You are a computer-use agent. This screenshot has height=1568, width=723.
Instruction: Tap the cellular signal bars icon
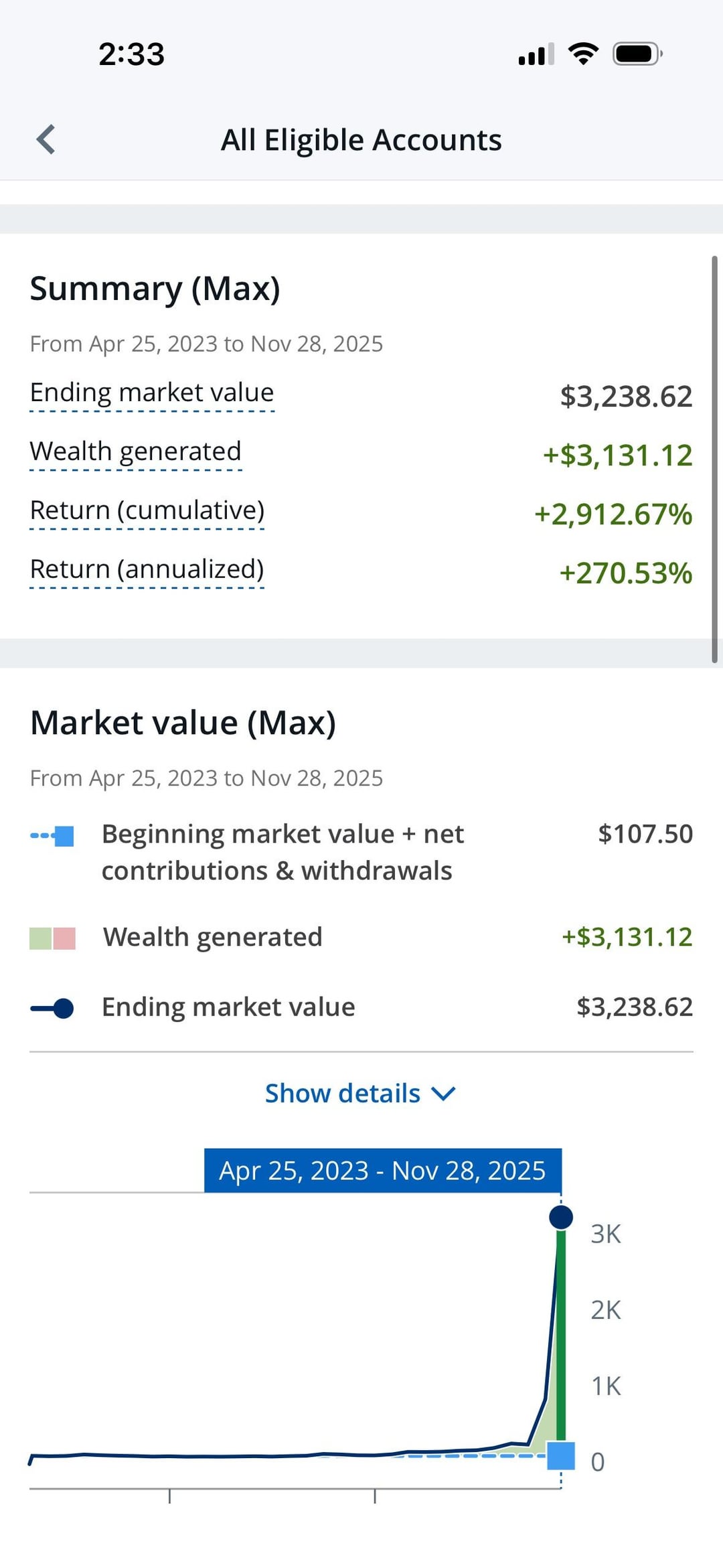536,54
